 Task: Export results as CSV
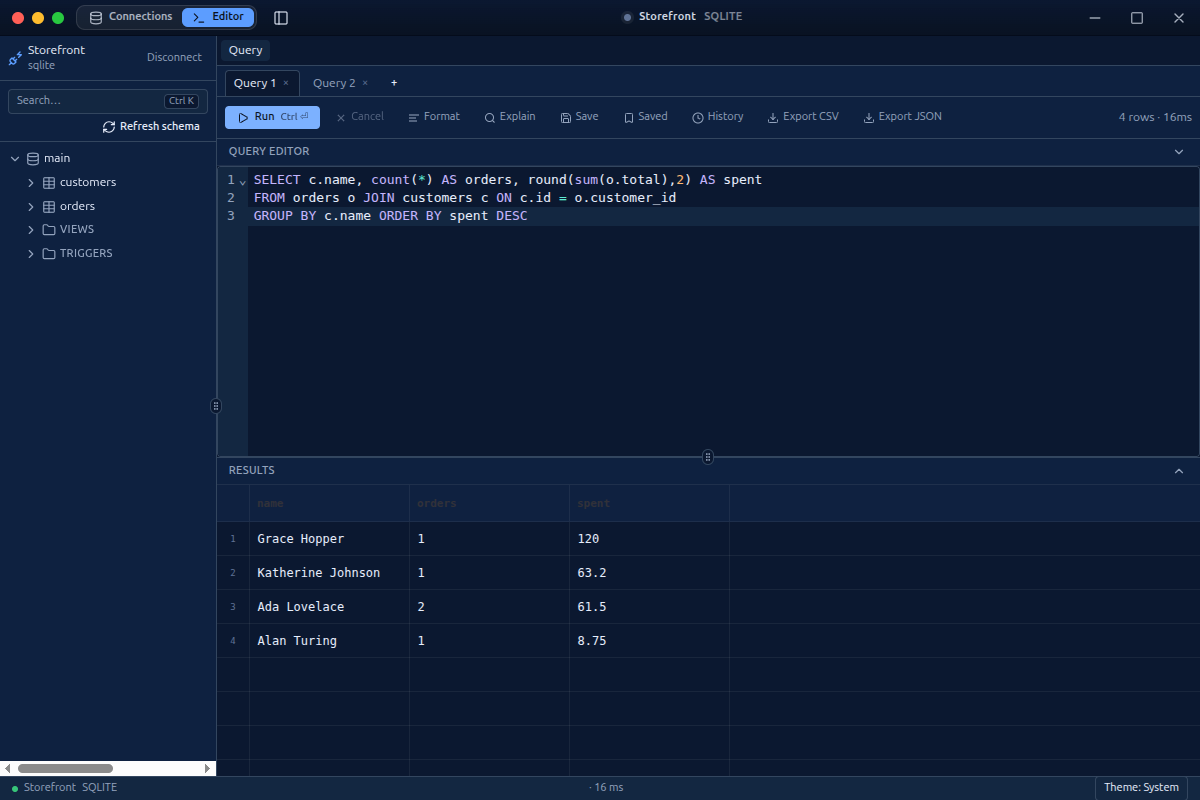pyautogui.click(x=803, y=117)
